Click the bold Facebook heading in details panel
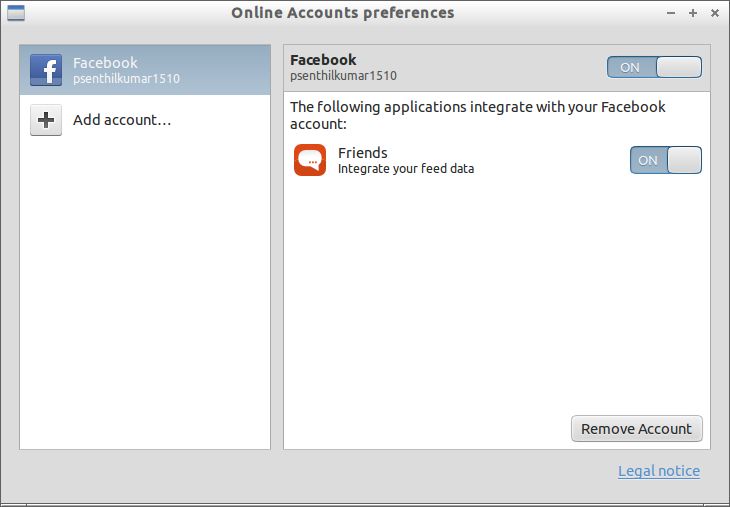The width and height of the screenshot is (730, 507). coord(323,60)
